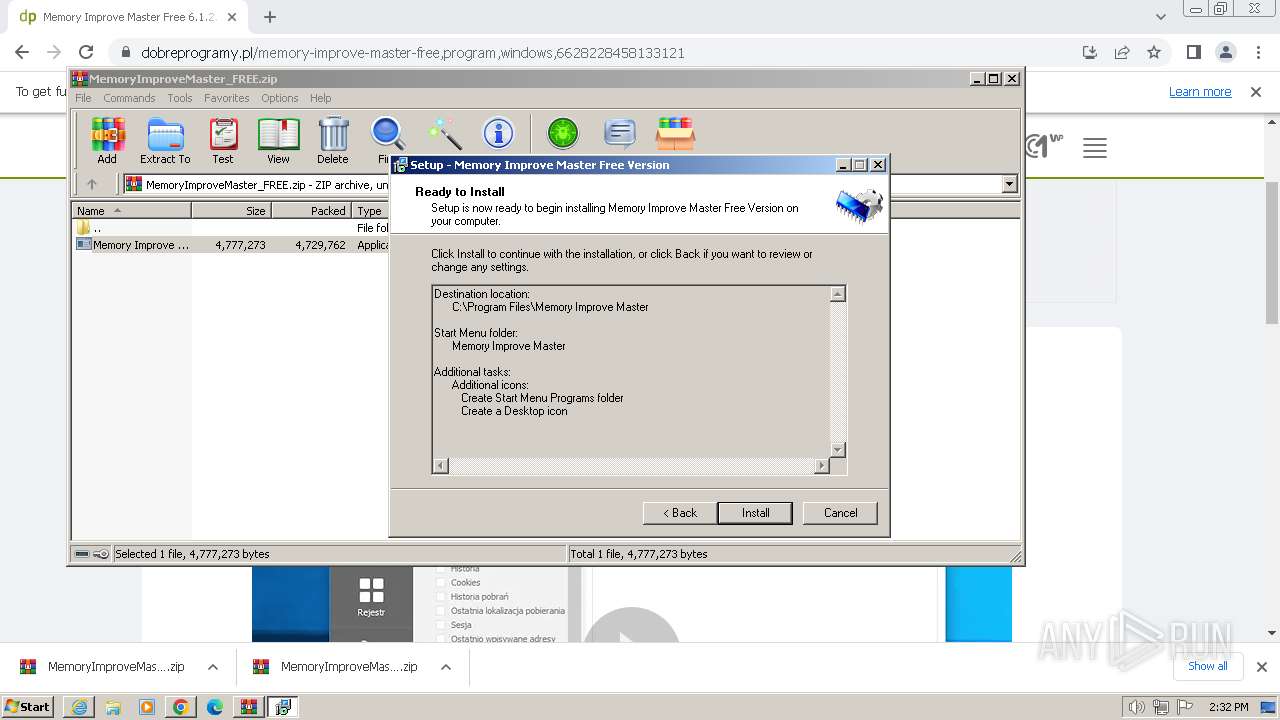Select the Memory Improve Master Free tab

pyautogui.click(x=127, y=17)
